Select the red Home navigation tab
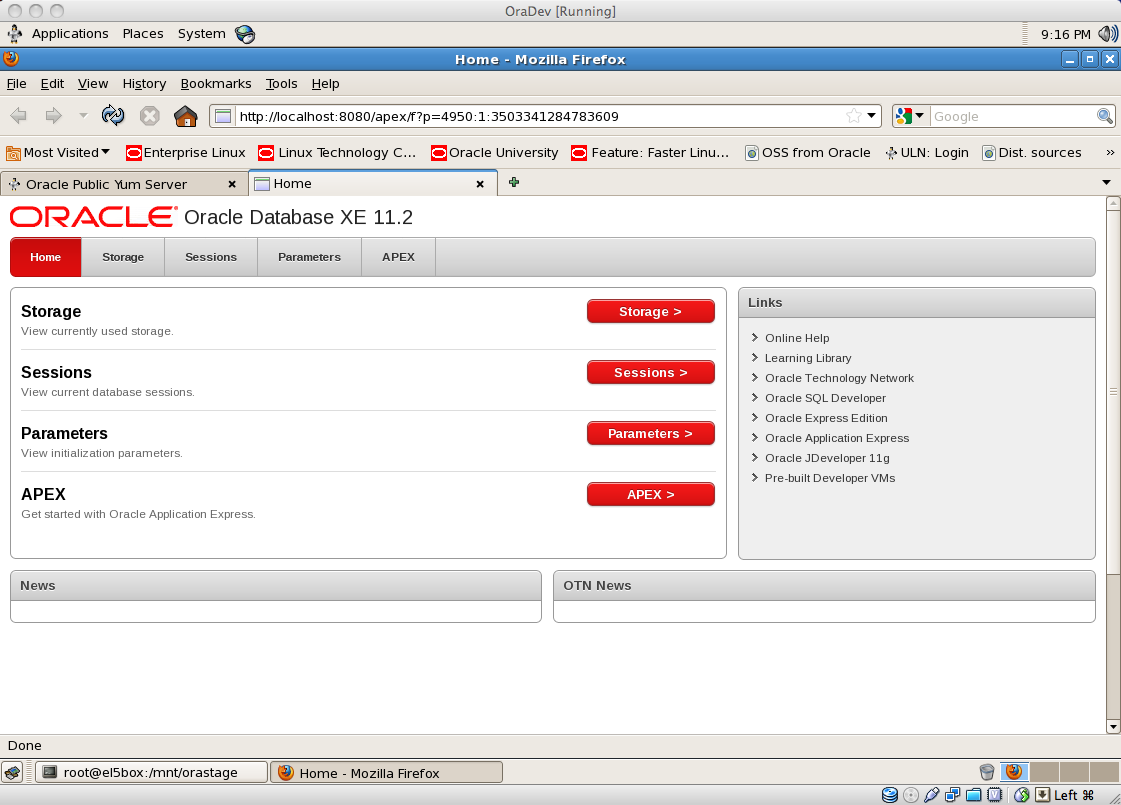 [46, 257]
